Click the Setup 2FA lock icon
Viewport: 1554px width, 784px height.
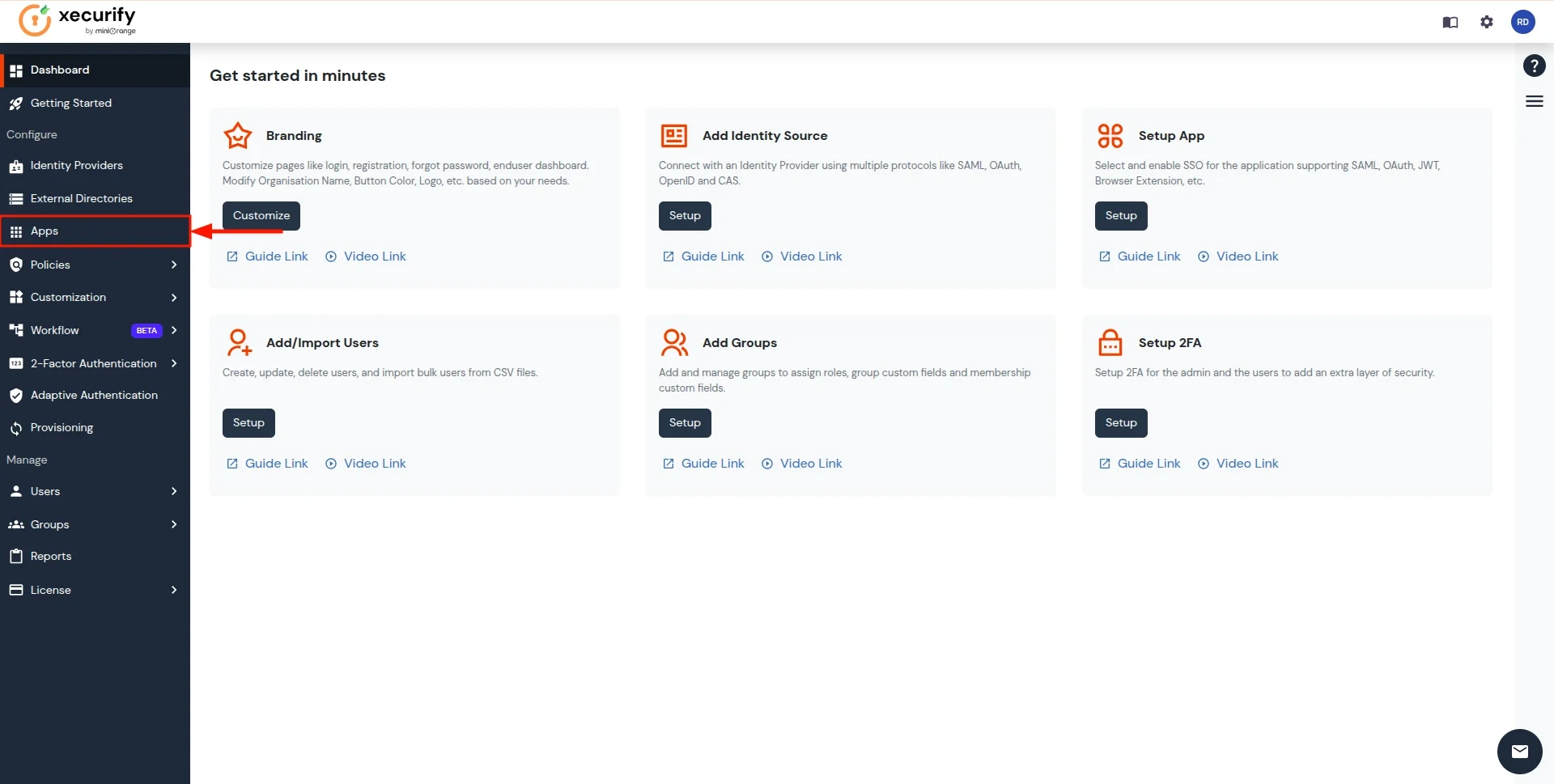(1110, 342)
